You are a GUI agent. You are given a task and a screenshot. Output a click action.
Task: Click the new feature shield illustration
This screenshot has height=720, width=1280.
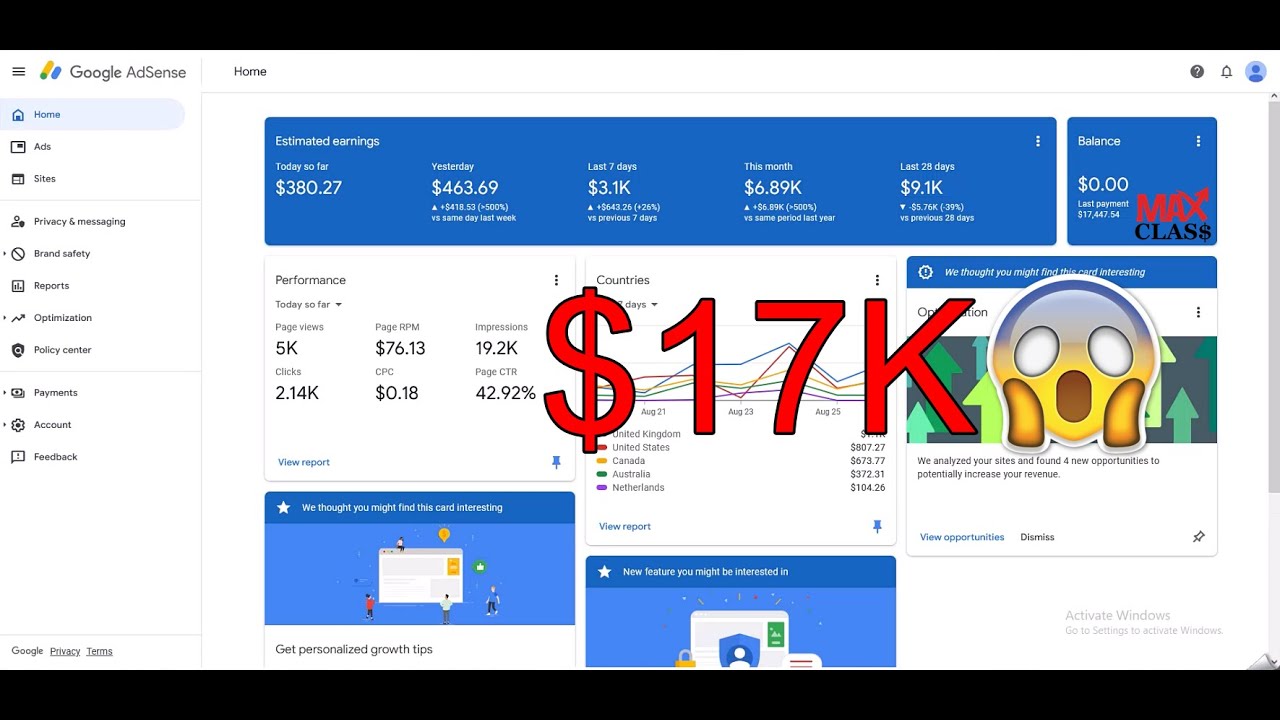pos(741,627)
